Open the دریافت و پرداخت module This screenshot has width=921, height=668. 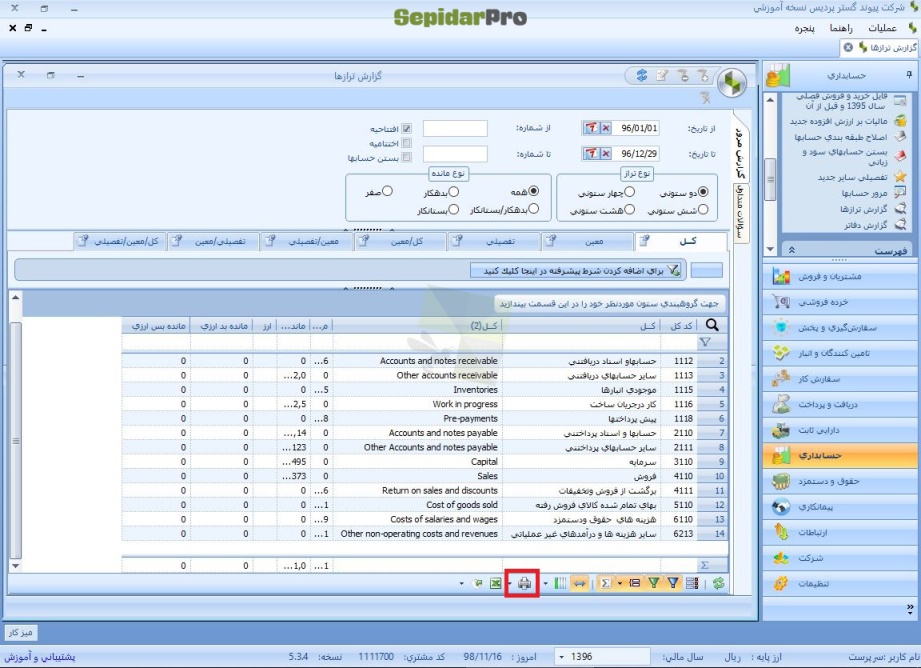point(841,404)
